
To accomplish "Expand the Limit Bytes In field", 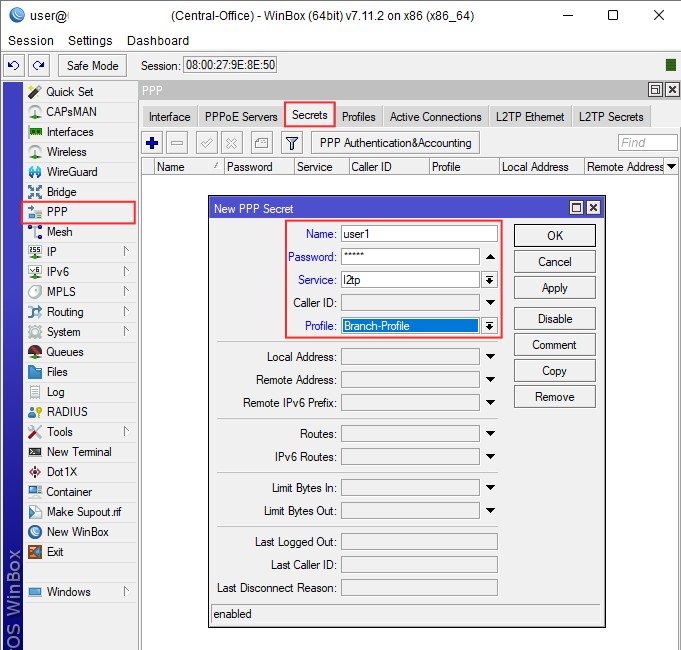I will [x=490, y=488].
